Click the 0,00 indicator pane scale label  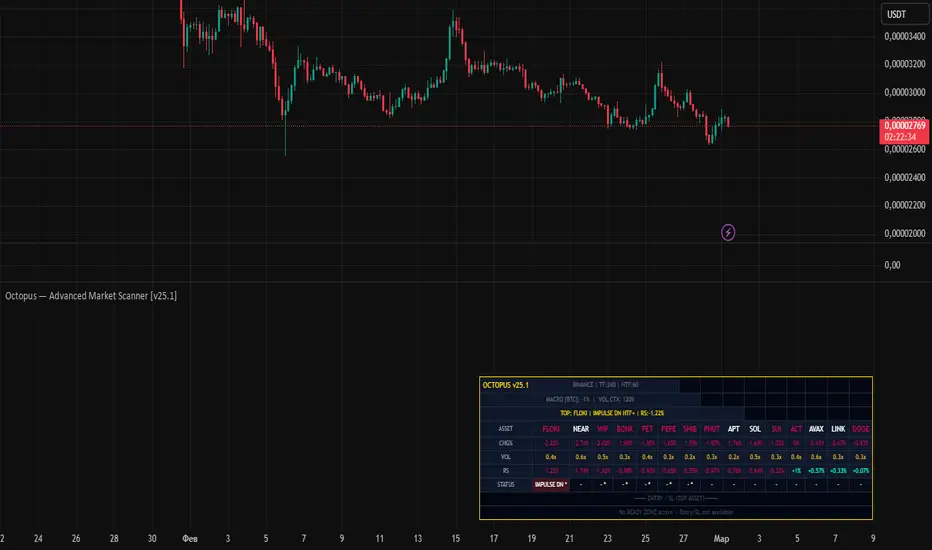coord(892,265)
